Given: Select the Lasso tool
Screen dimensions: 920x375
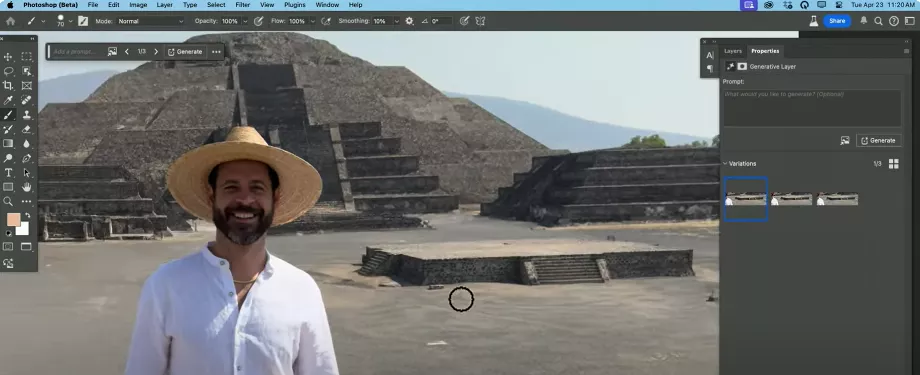Looking at the screenshot, I should pyautogui.click(x=8, y=71).
